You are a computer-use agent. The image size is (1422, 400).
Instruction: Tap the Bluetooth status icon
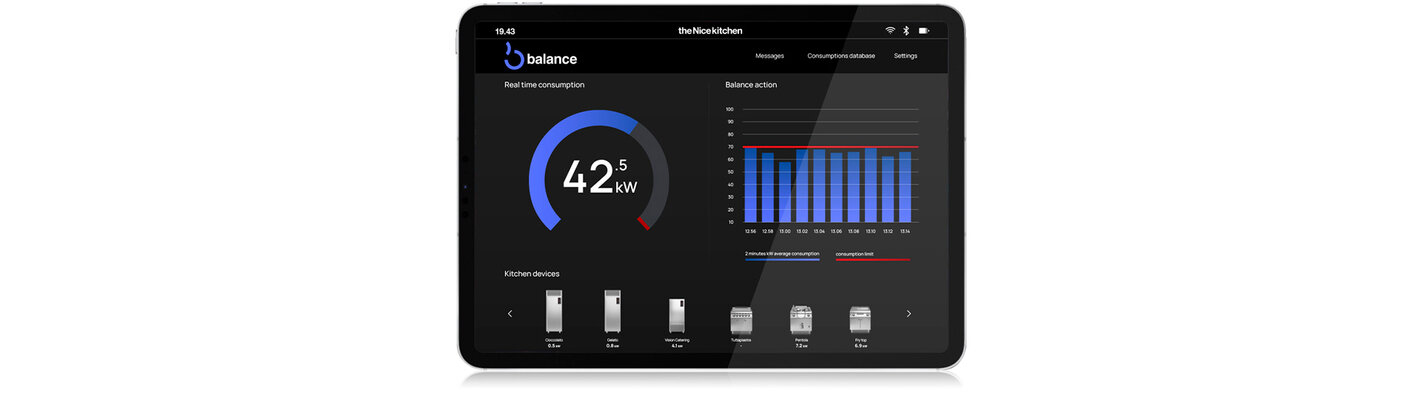click(x=907, y=31)
